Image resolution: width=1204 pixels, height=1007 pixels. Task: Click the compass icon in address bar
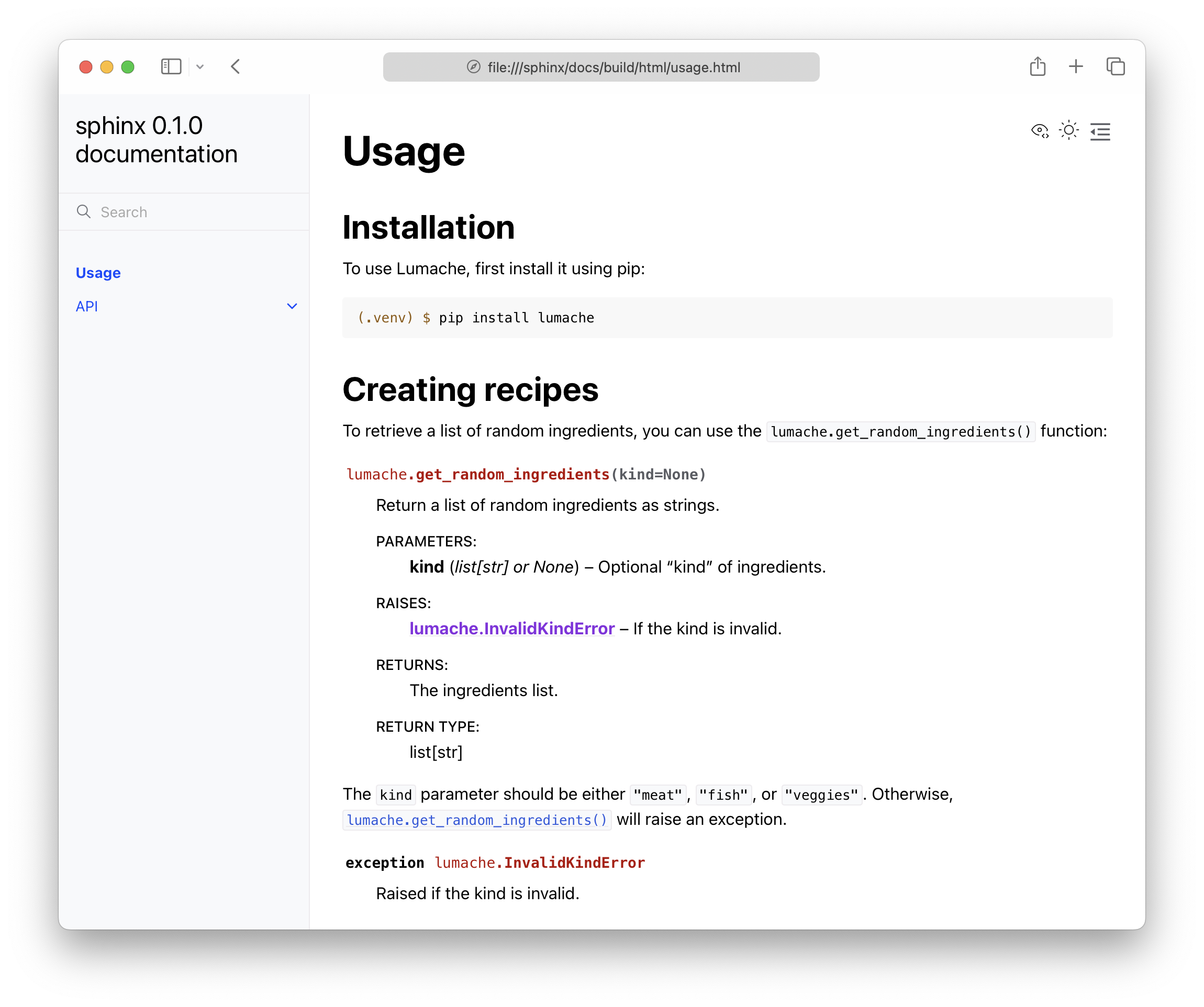474,67
